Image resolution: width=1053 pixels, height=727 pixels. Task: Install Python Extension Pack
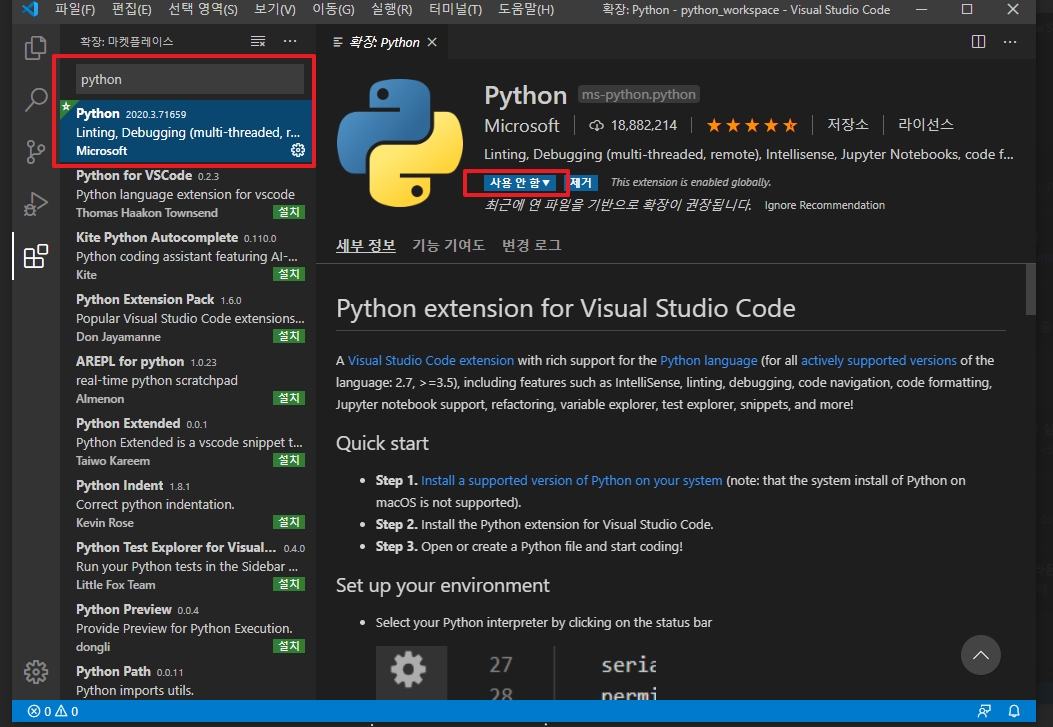pyautogui.click(x=289, y=336)
